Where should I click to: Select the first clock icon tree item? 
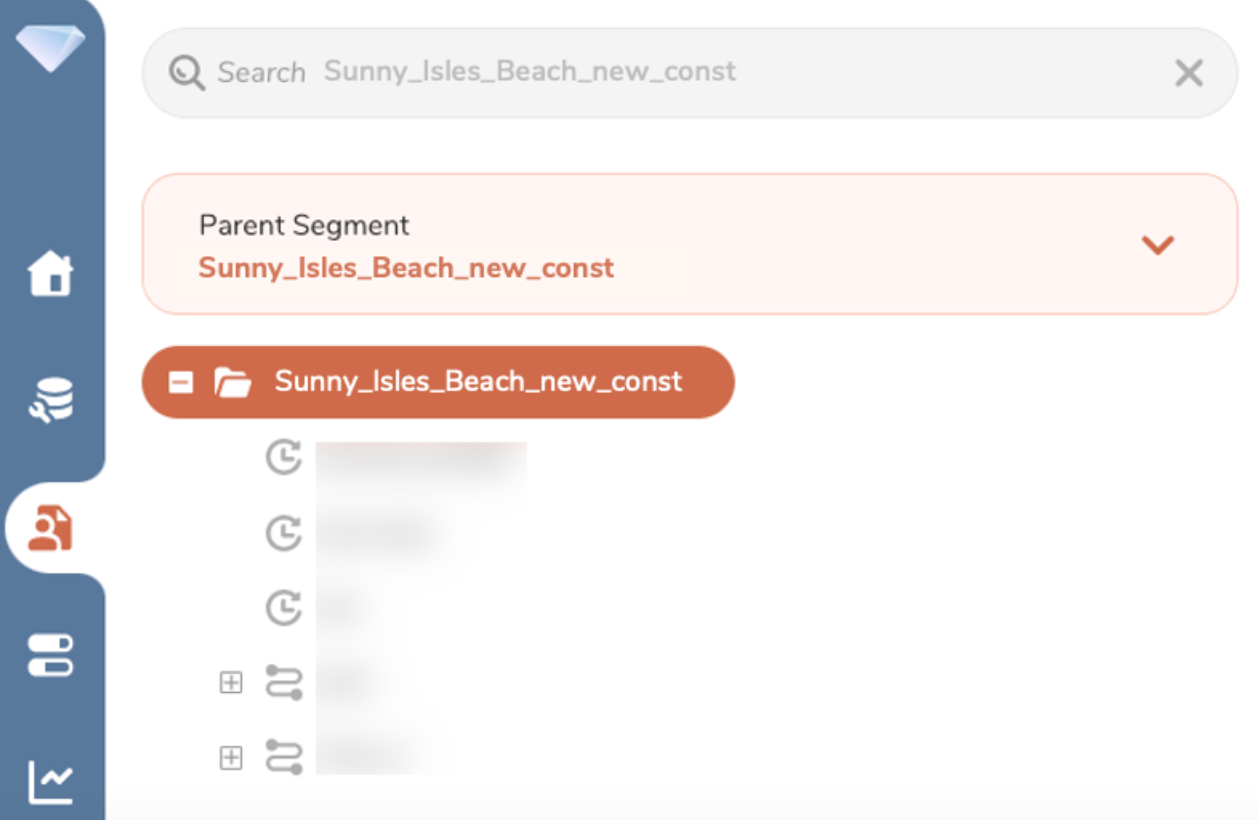pyautogui.click(x=284, y=458)
